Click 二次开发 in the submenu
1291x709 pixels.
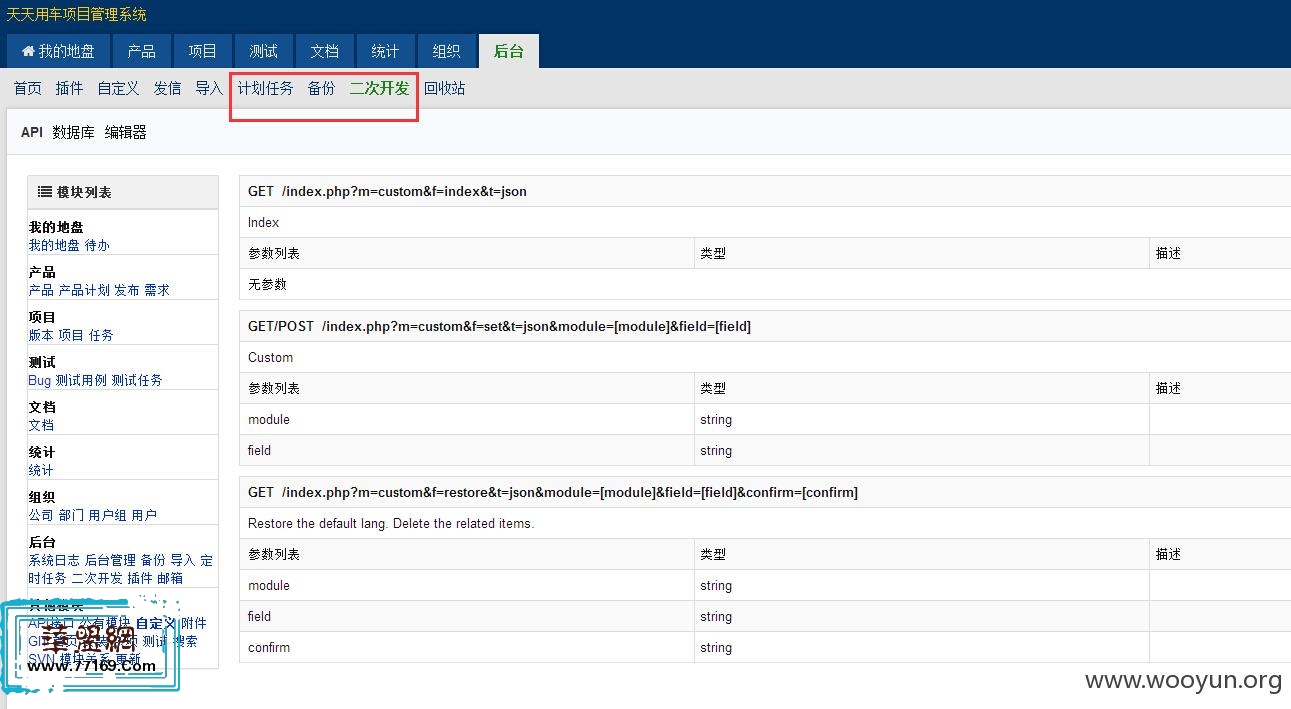(379, 89)
